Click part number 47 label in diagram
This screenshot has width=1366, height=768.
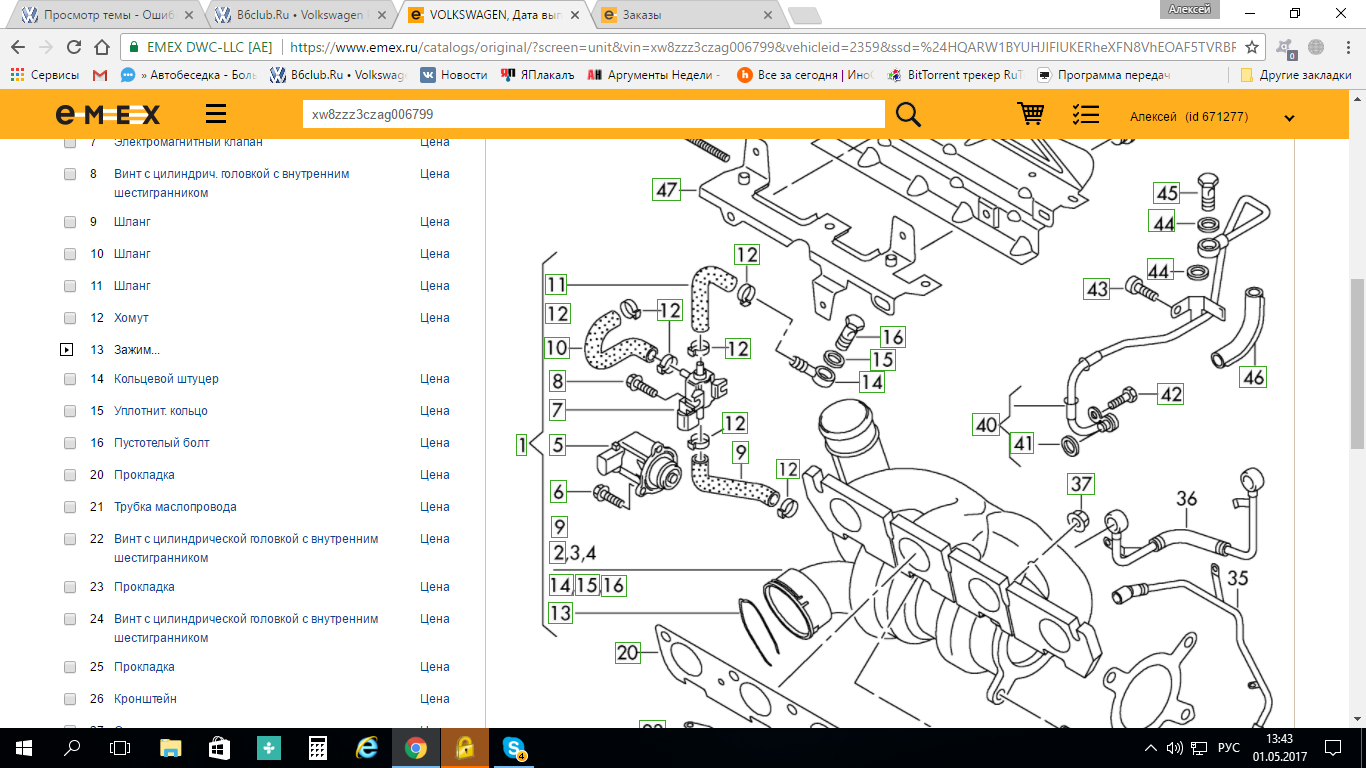pyautogui.click(x=666, y=188)
